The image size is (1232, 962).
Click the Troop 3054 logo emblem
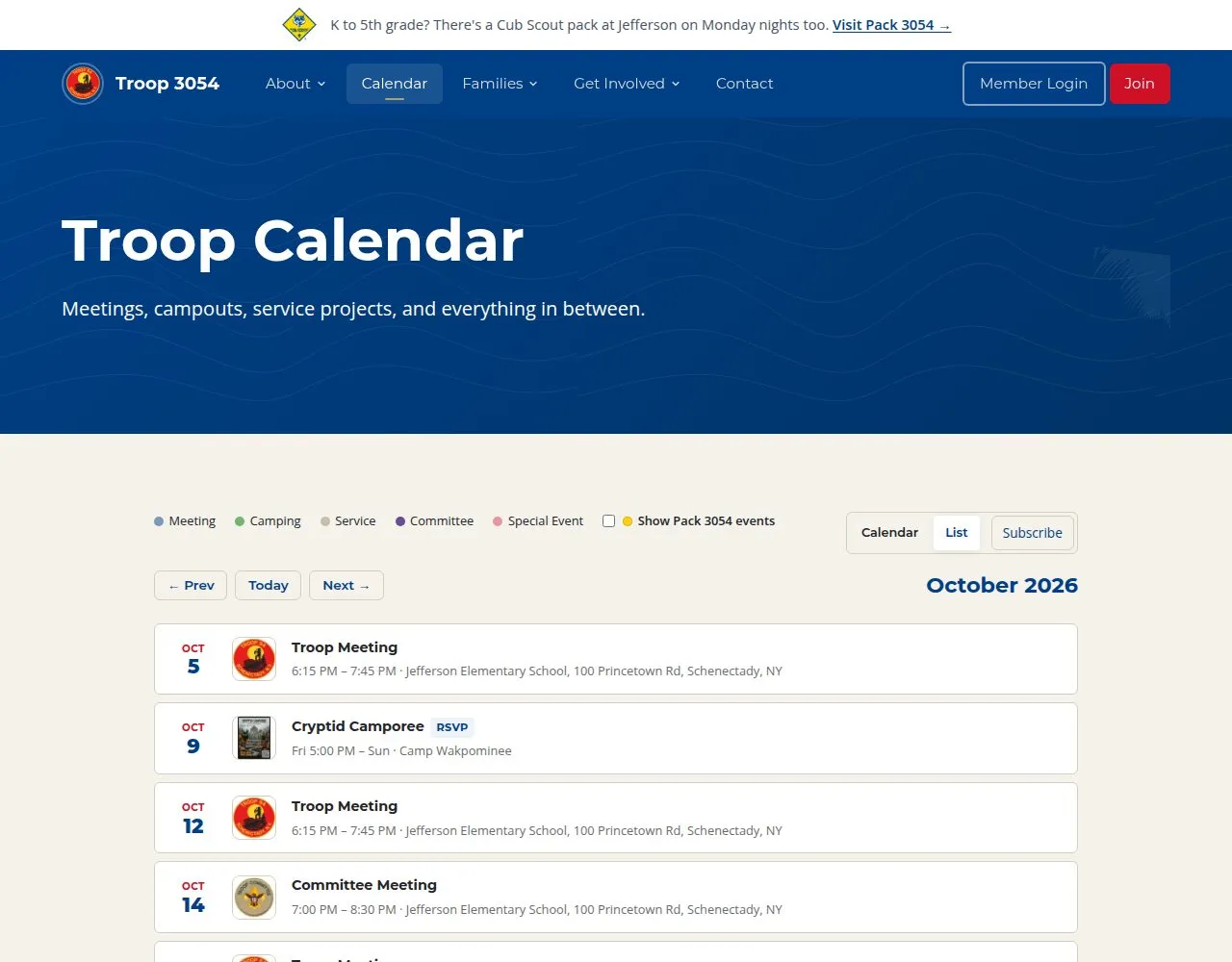(83, 84)
